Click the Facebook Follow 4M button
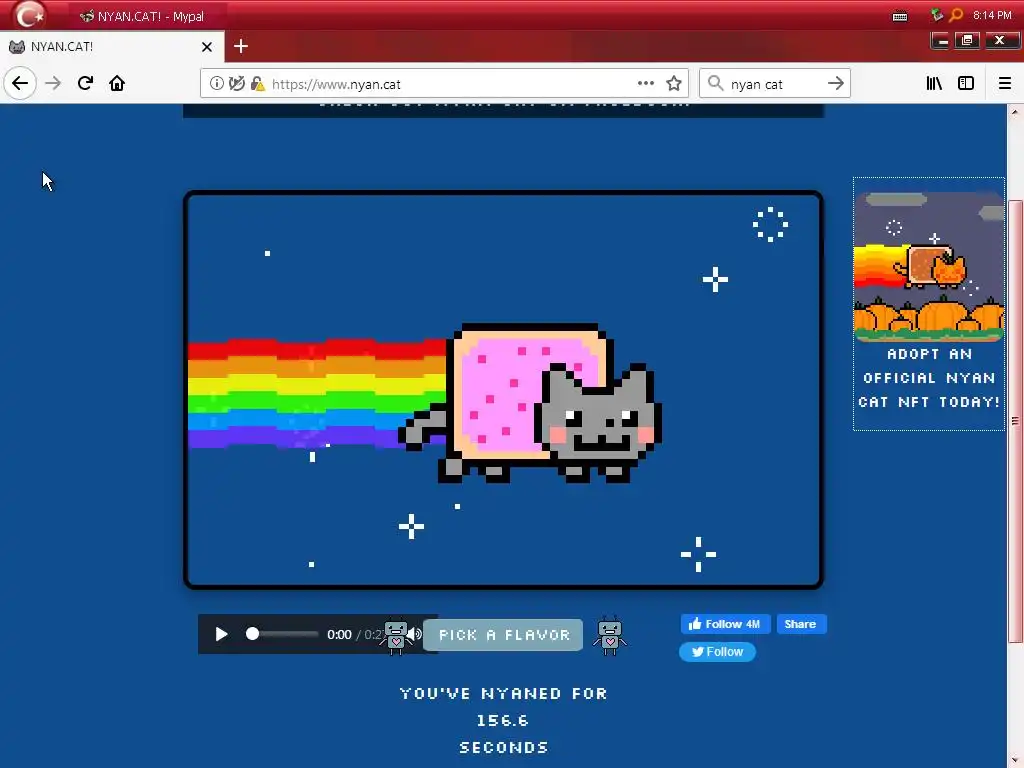1024x768 pixels. 726,624
